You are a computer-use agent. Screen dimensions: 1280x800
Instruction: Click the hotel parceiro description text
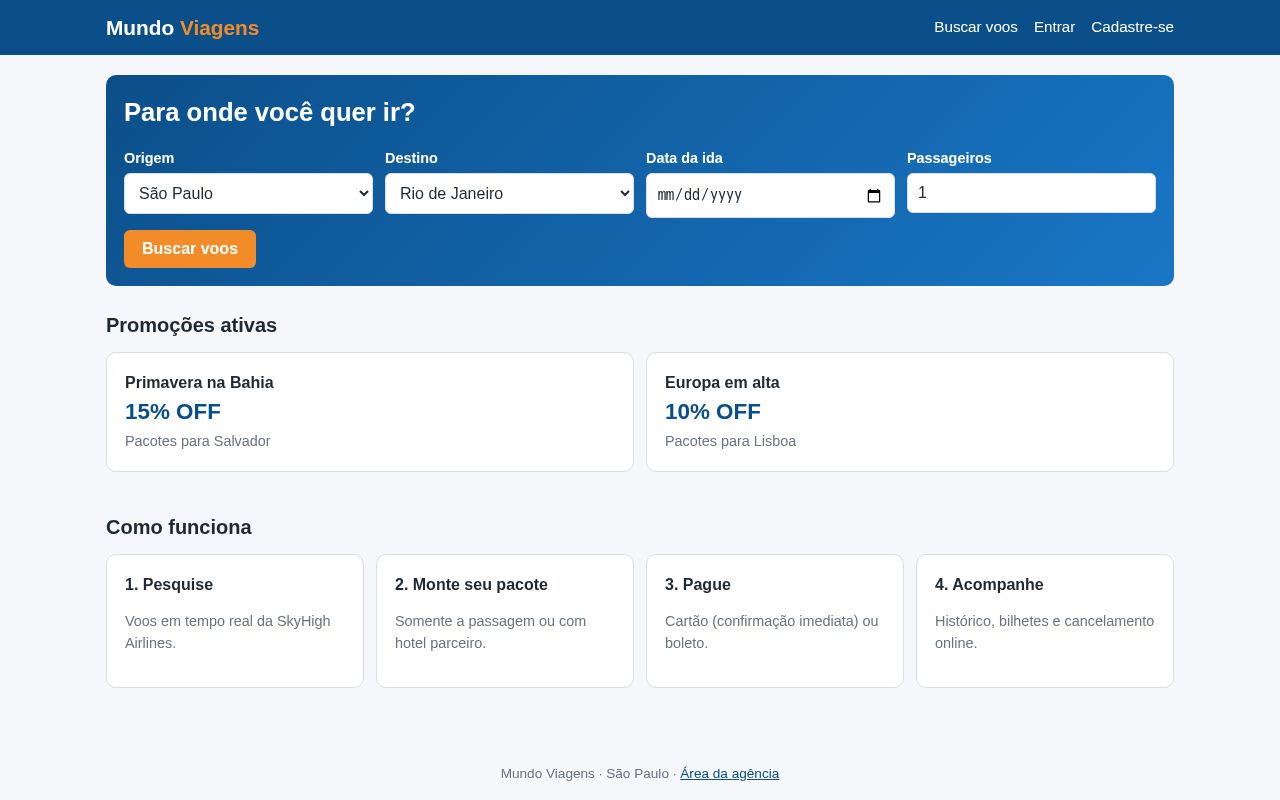click(x=491, y=632)
